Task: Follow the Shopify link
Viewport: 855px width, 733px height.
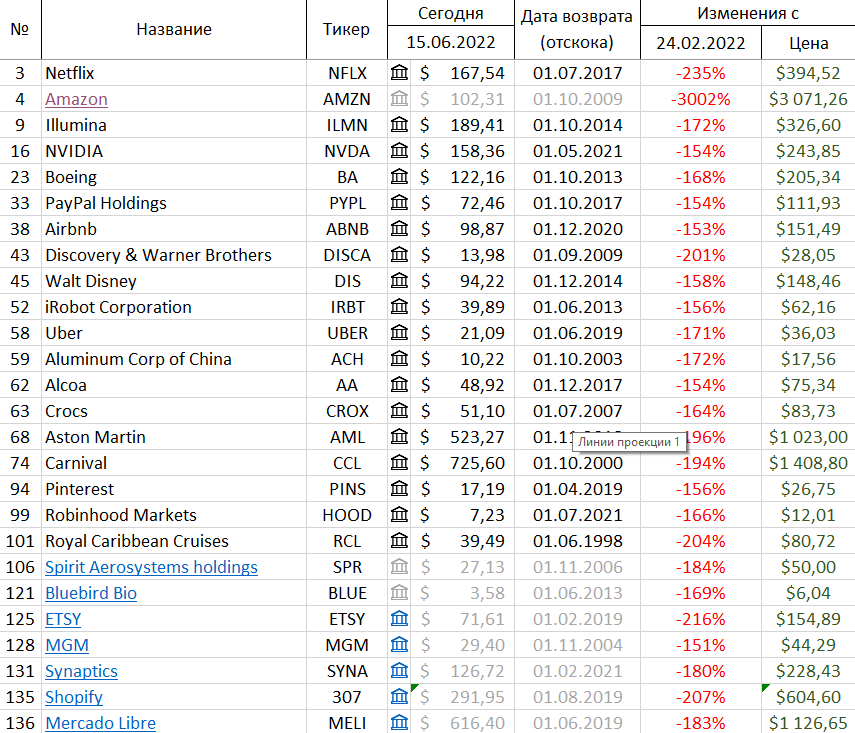Action: point(74,697)
